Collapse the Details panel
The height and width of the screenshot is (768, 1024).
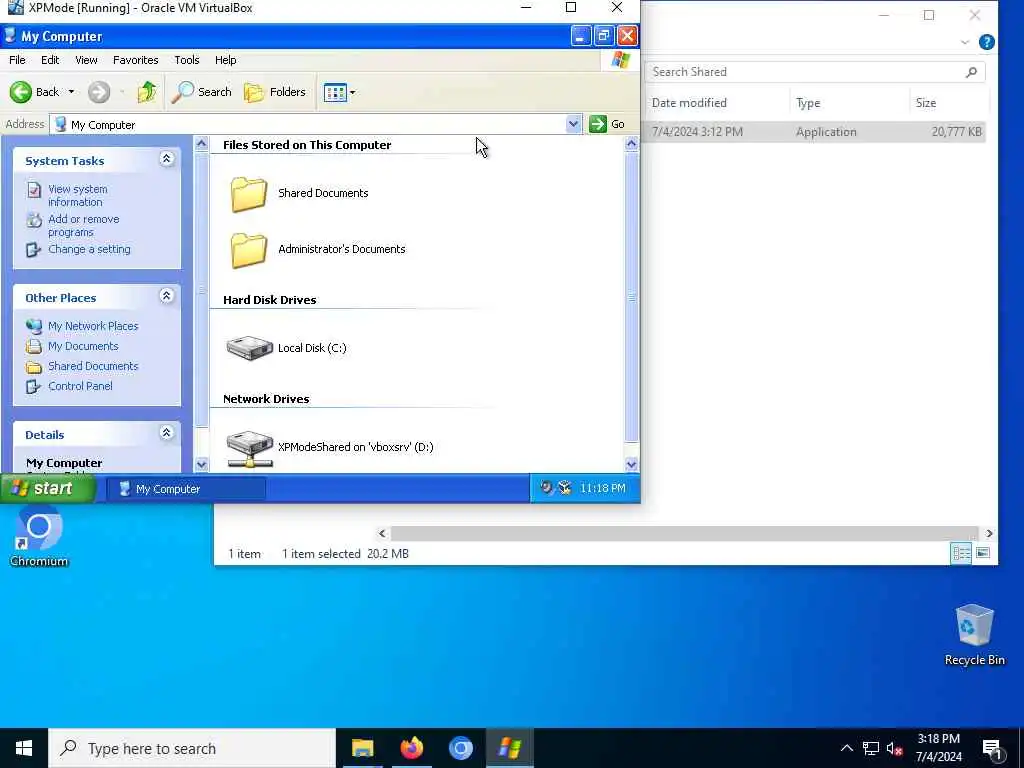tap(167, 433)
